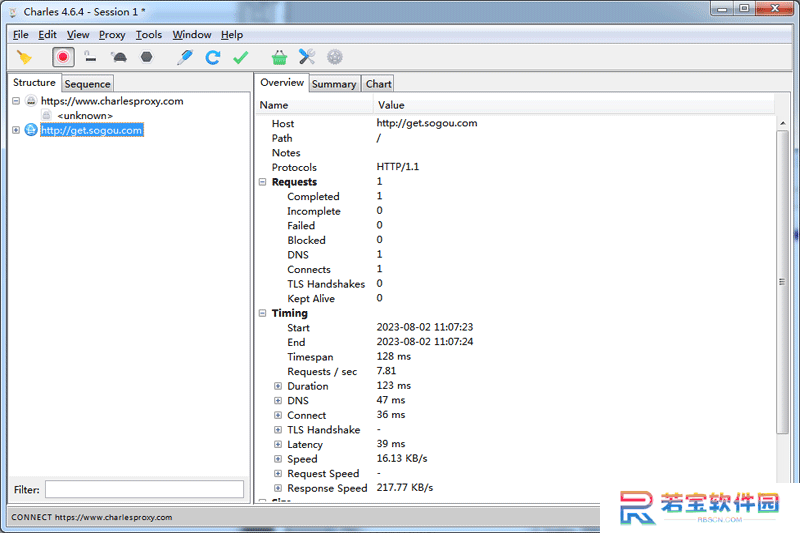
Task: Click the Incomplete row label
Action: tap(314, 211)
